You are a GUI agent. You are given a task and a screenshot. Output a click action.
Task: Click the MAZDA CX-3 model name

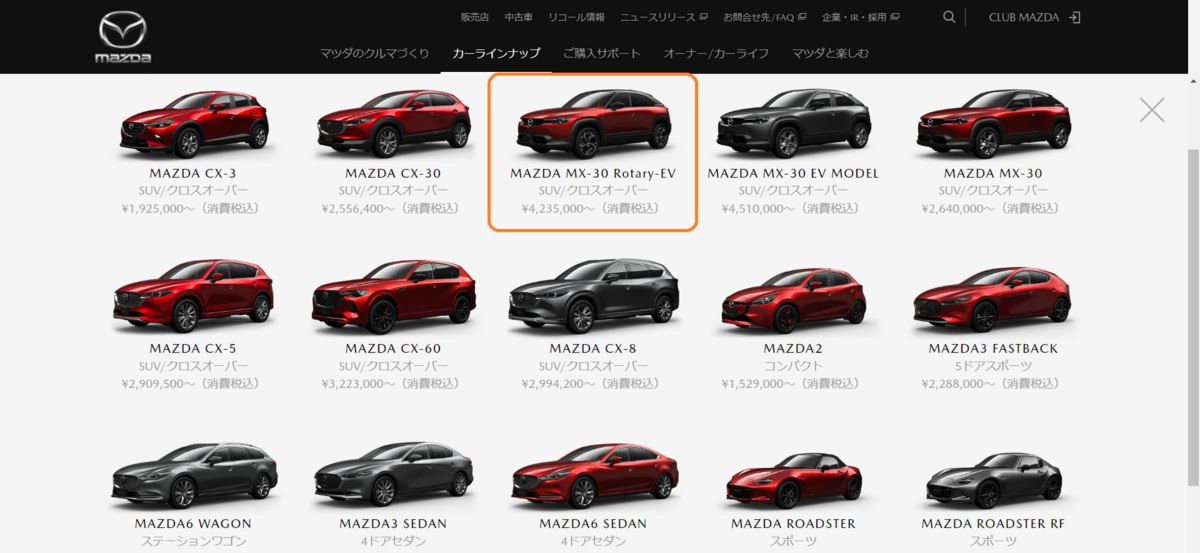[193, 173]
